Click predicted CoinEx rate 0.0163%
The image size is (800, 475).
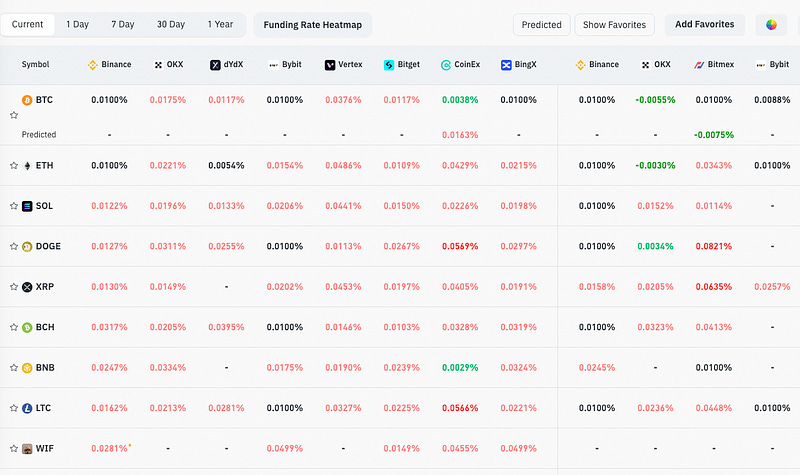point(460,135)
